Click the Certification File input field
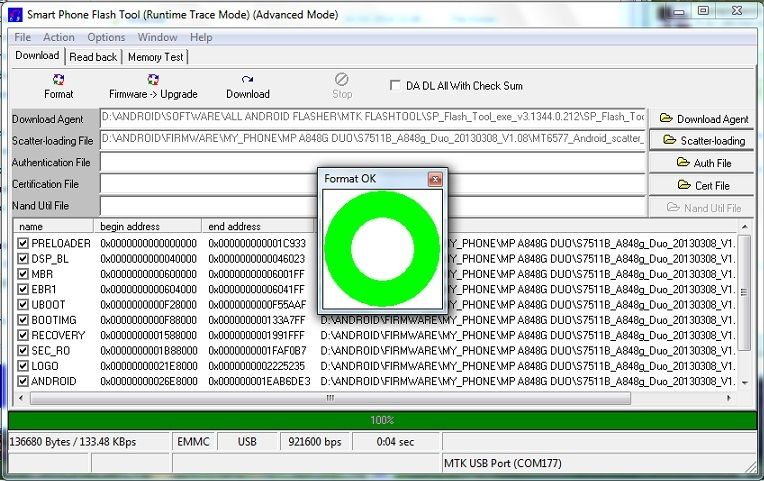The image size is (764, 481). pos(373,184)
